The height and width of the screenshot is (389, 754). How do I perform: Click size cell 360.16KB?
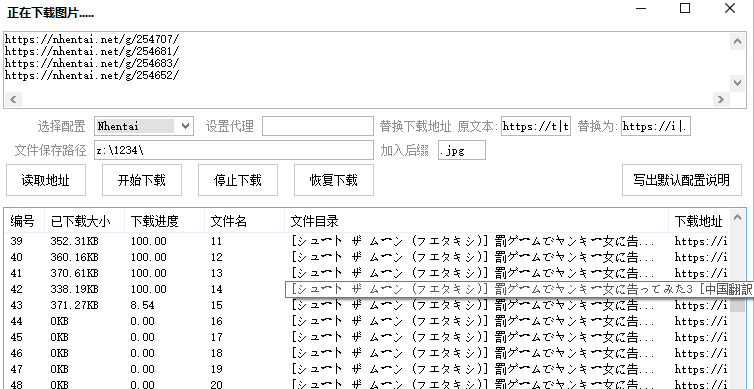pos(75,257)
